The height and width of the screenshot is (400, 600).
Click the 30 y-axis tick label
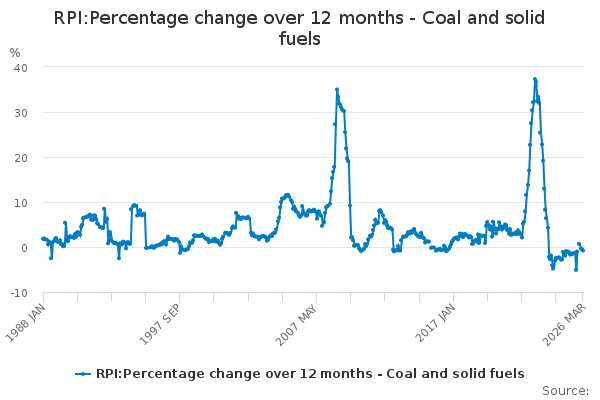pos(20,112)
